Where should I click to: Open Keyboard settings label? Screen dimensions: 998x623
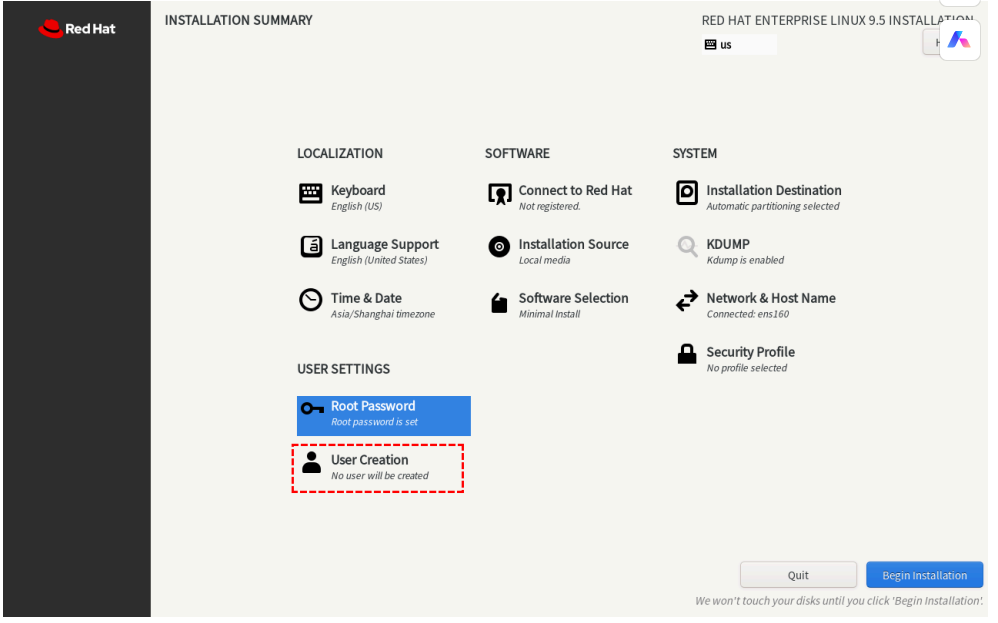(358, 190)
